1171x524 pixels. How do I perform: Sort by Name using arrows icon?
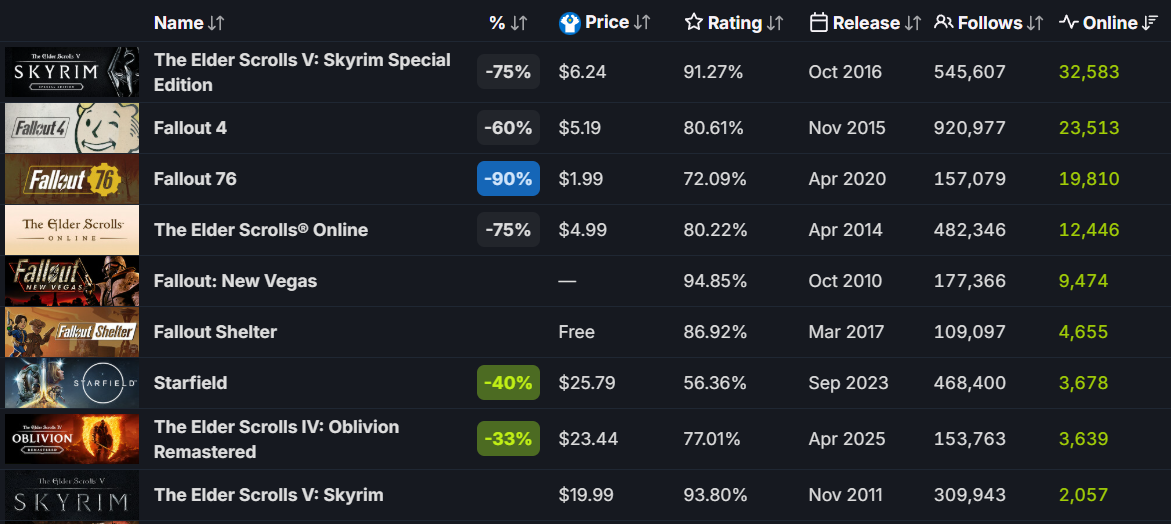pyautogui.click(x=216, y=23)
